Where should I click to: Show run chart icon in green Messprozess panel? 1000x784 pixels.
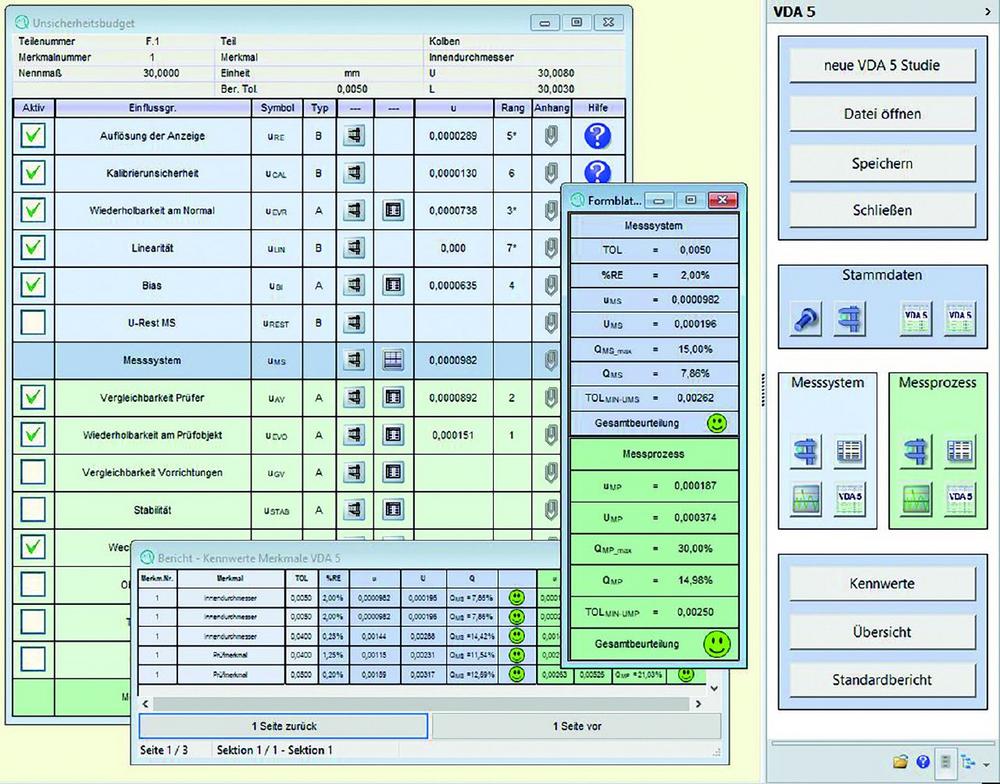[x=916, y=498]
